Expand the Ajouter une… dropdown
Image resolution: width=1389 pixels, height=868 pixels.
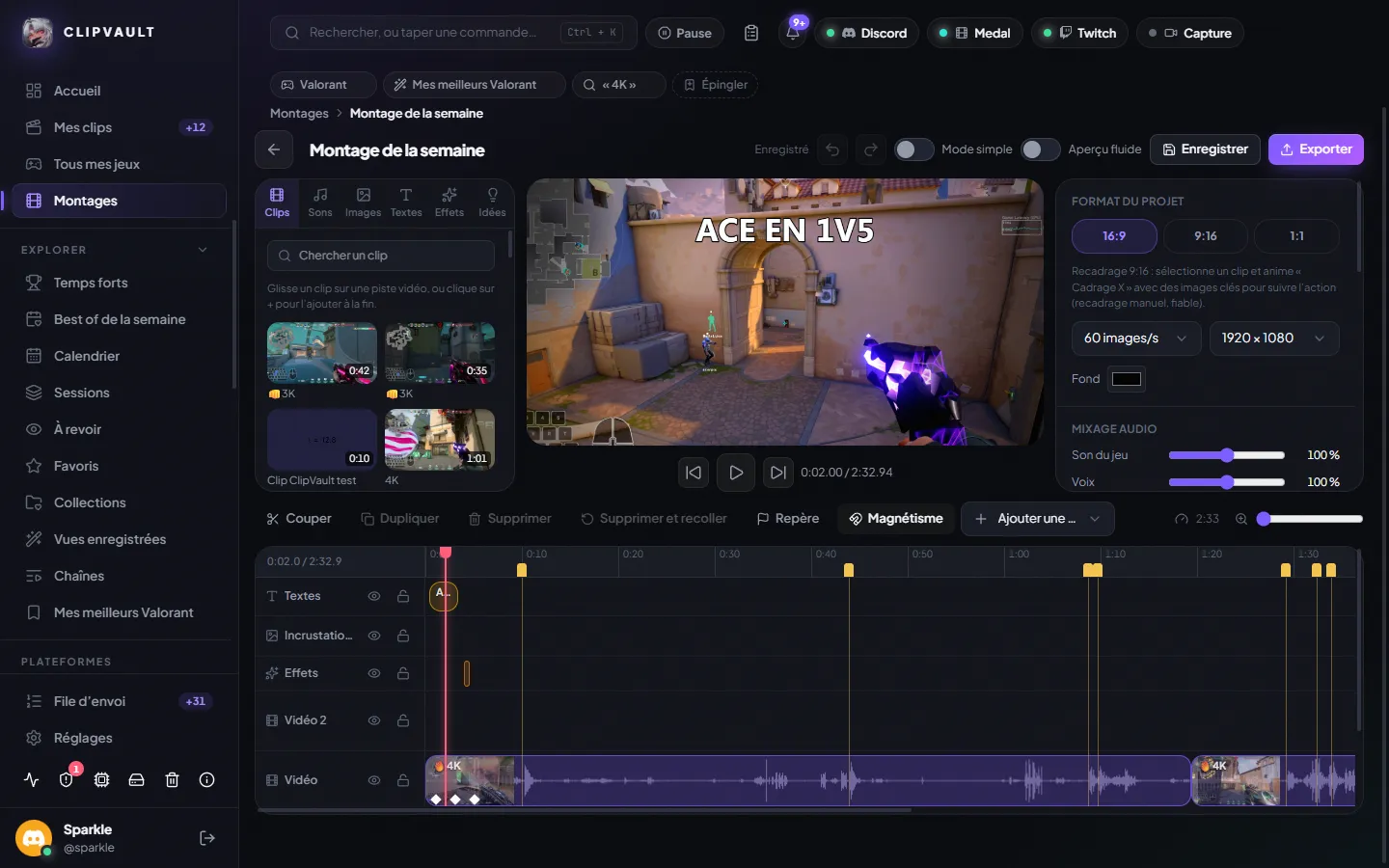click(x=1037, y=519)
